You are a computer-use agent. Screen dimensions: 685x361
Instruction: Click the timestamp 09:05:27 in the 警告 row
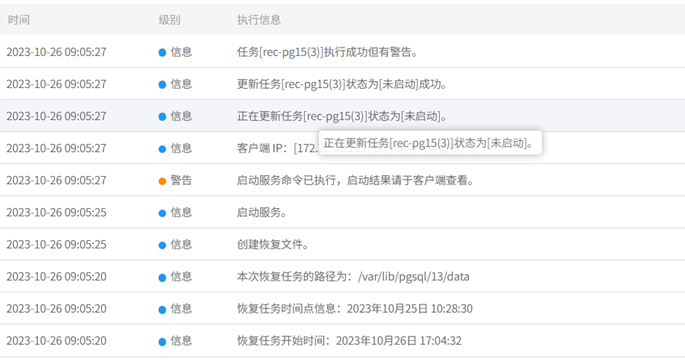56,180
